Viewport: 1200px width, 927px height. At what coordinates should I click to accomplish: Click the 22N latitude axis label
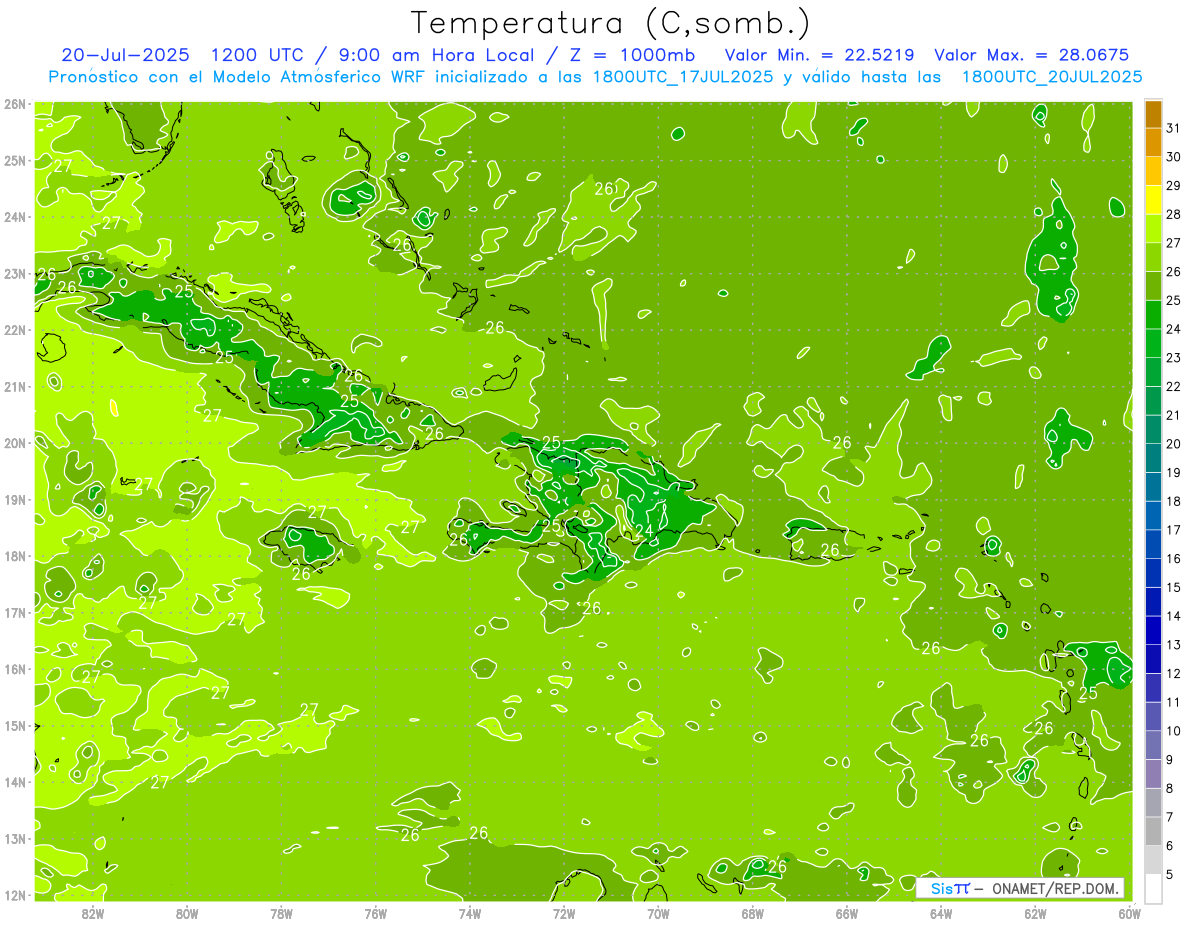click(15, 330)
